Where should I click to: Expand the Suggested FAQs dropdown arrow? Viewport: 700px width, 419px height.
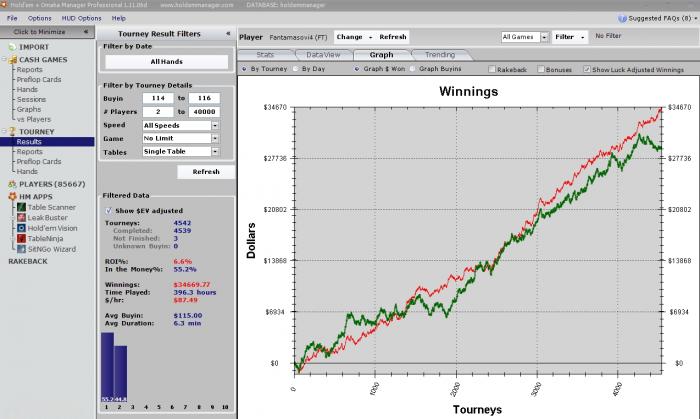click(696, 19)
